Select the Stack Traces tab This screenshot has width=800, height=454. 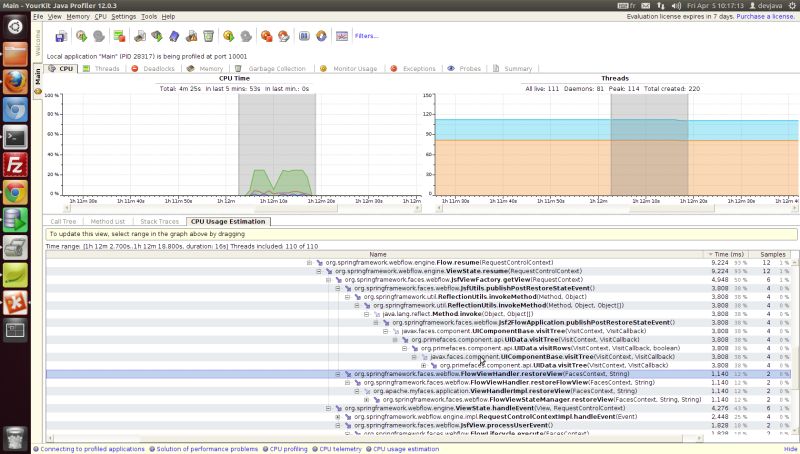click(159, 221)
